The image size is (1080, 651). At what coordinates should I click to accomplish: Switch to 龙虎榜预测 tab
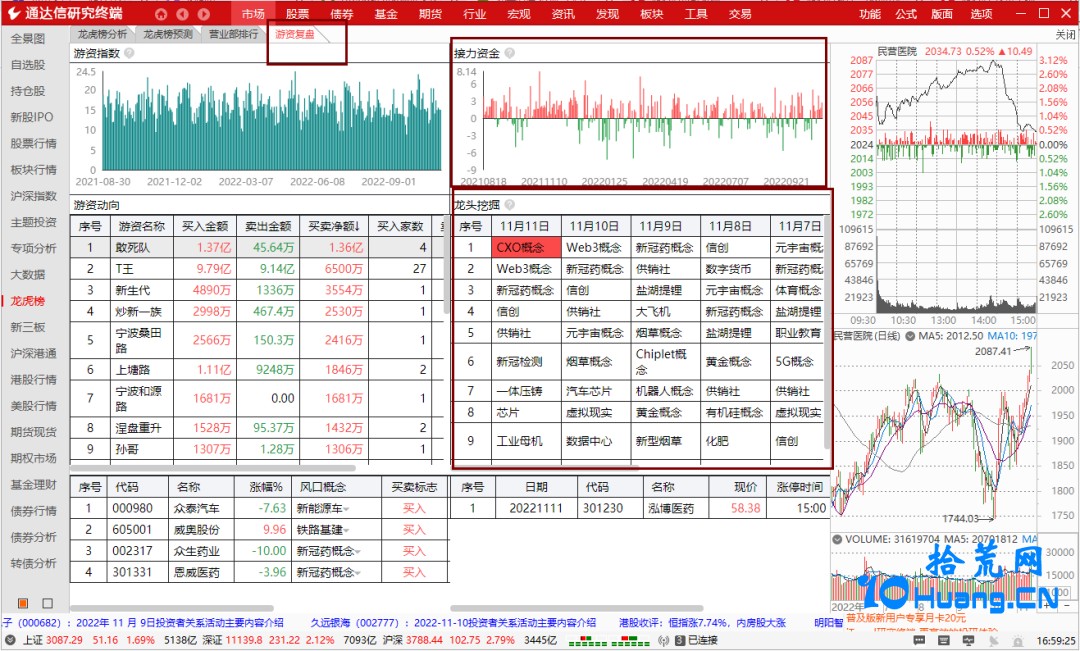168,34
